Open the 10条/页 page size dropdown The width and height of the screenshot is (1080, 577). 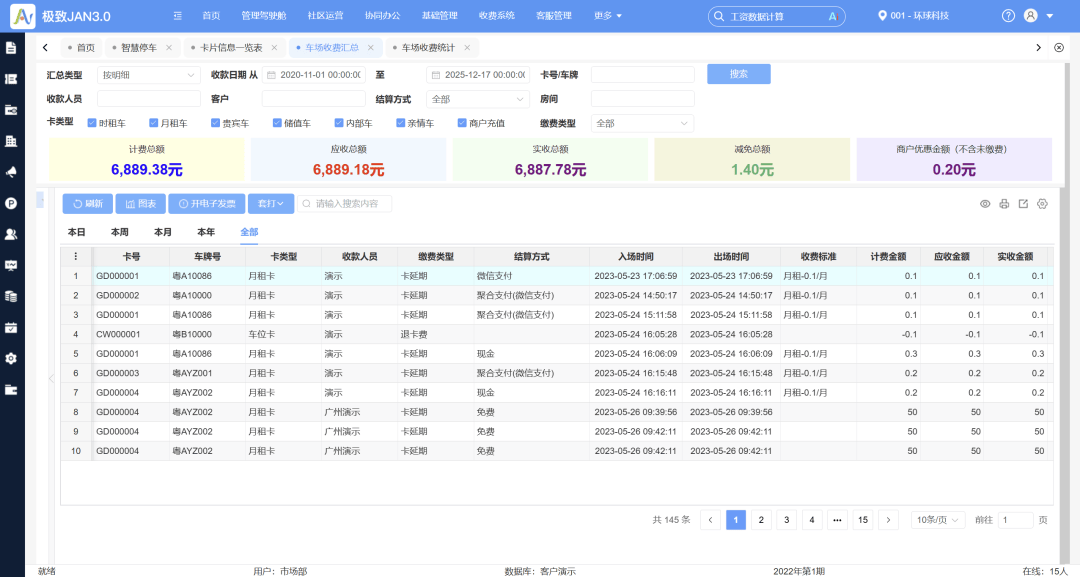936,520
